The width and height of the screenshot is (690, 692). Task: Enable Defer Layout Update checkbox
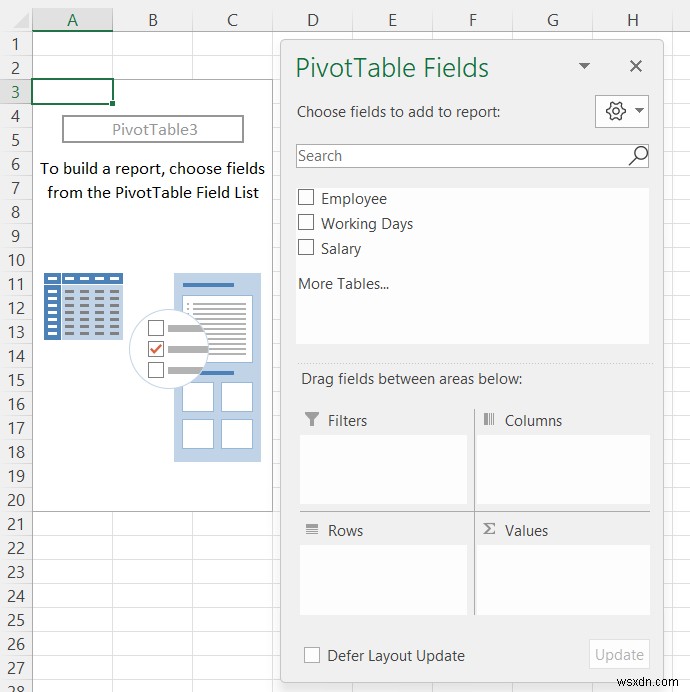(x=312, y=655)
